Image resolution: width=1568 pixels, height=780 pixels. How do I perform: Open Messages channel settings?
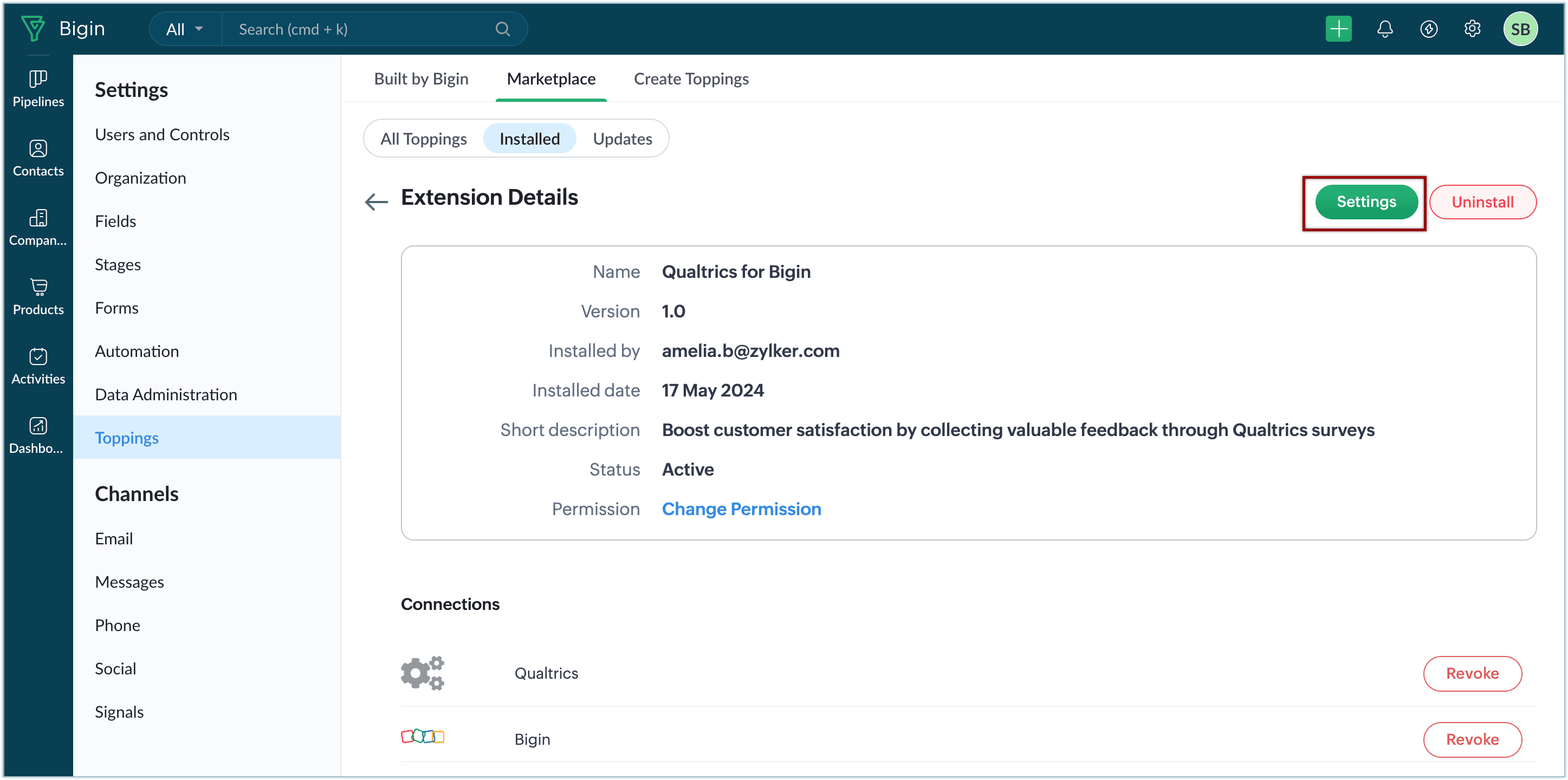point(129,582)
